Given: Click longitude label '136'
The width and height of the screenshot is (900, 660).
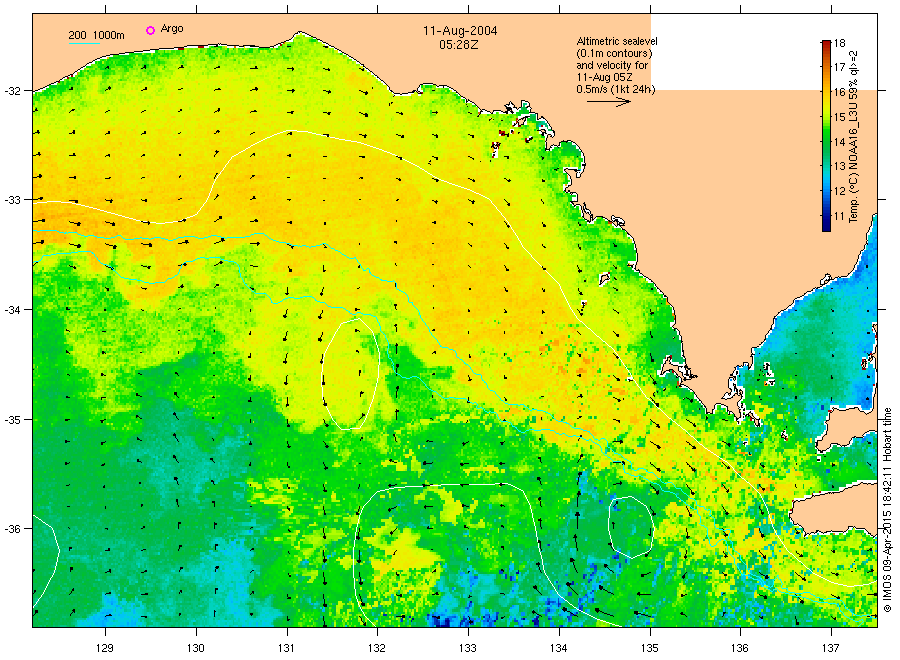Looking at the screenshot, I should coord(740,648).
